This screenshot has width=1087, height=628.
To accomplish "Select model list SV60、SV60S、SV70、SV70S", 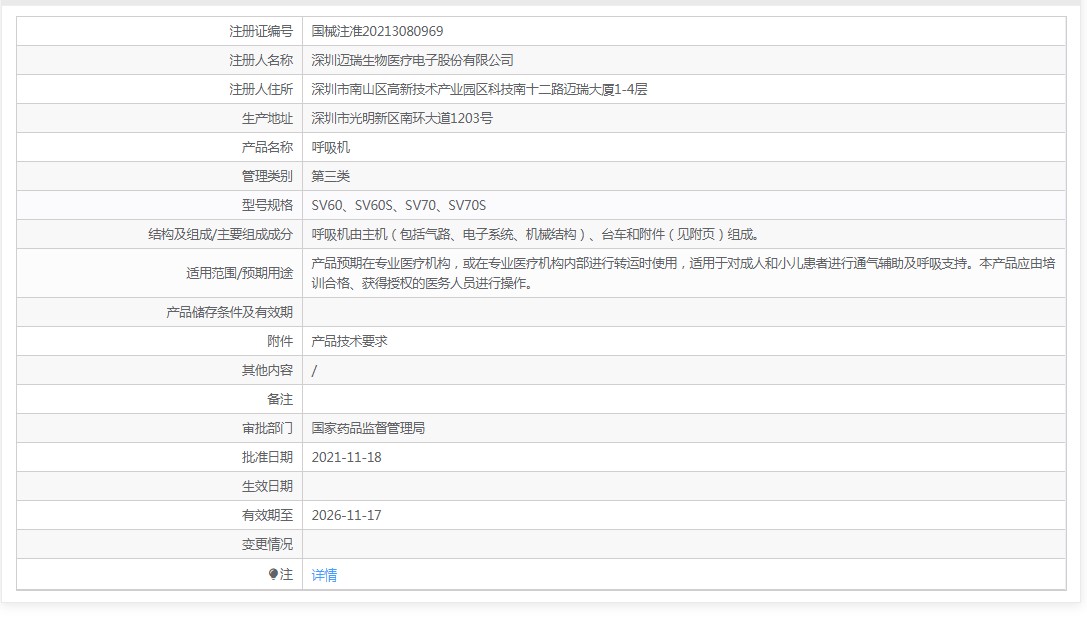I will [399, 206].
